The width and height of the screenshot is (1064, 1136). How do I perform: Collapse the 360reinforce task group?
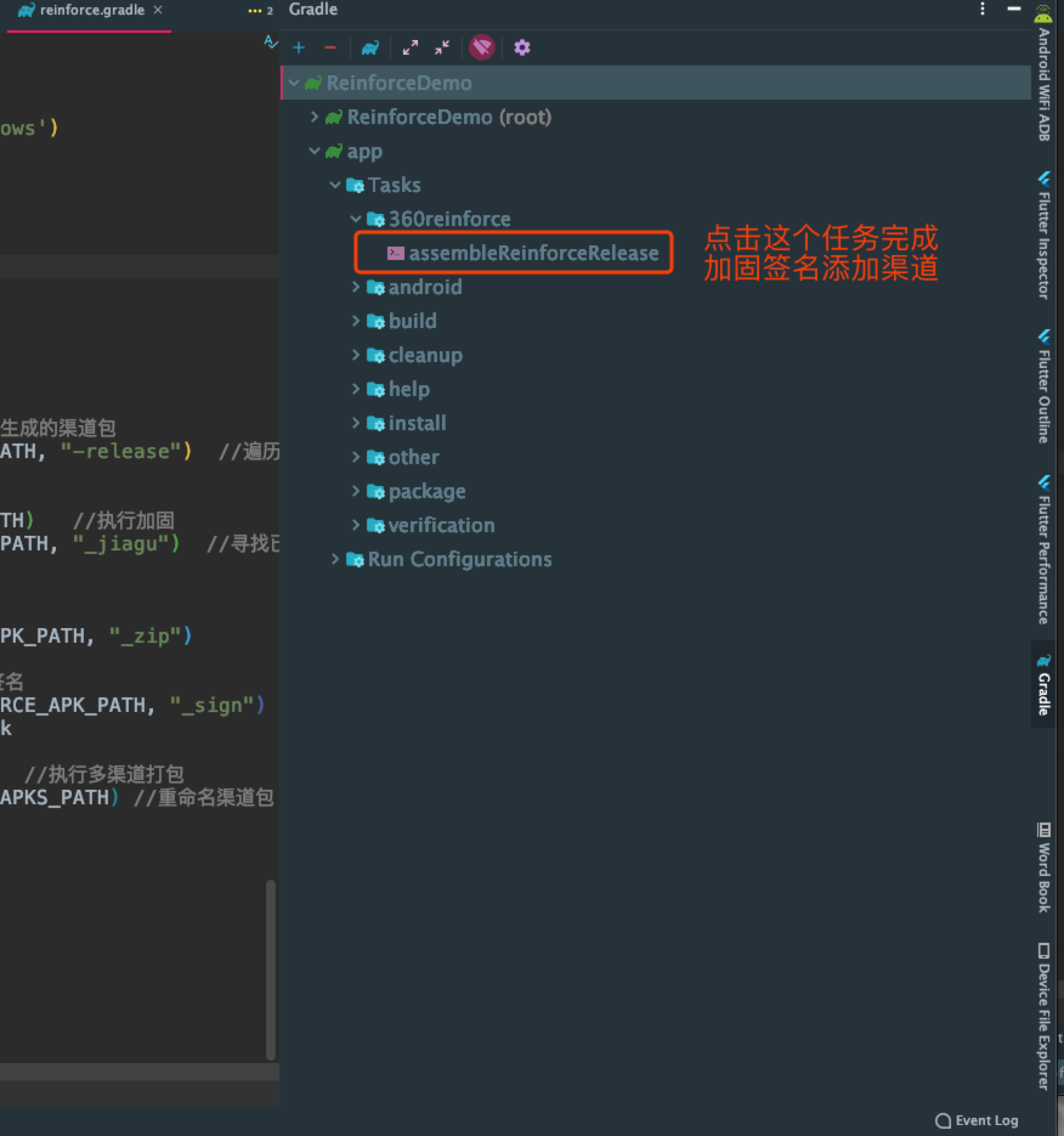coord(356,219)
